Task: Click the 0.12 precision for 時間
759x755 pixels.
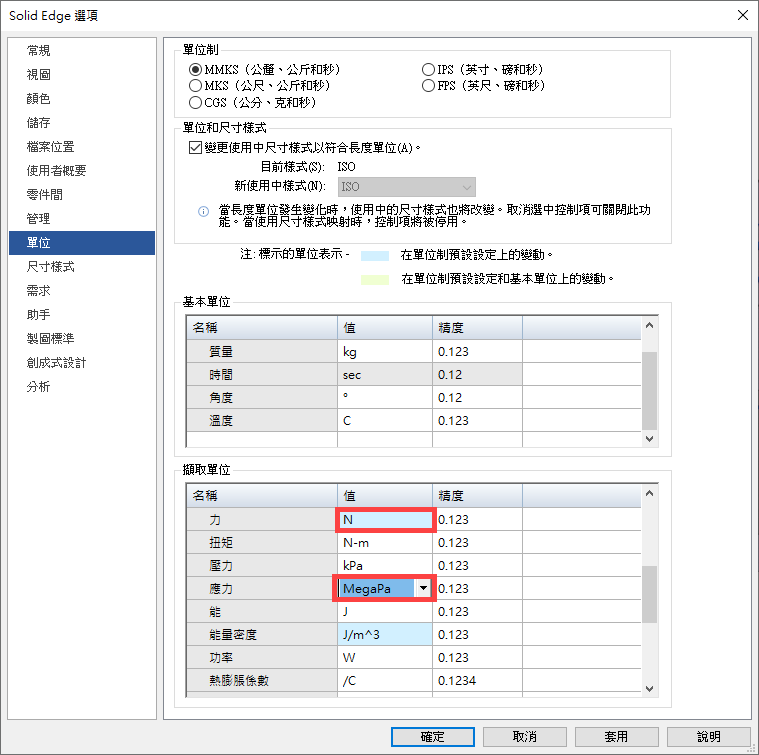Action: coord(477,375)
